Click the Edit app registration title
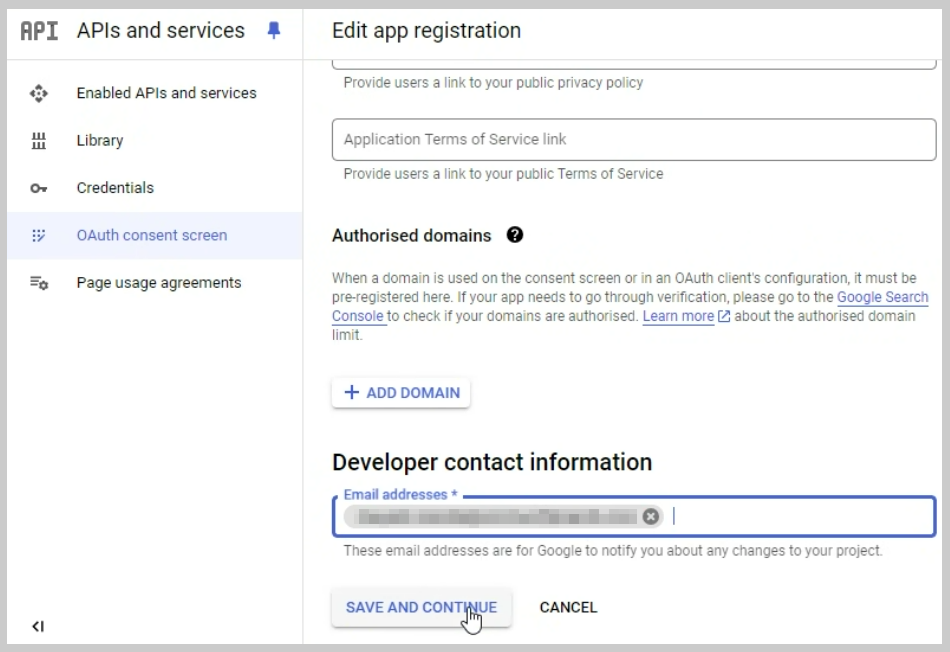 [427, 30]
